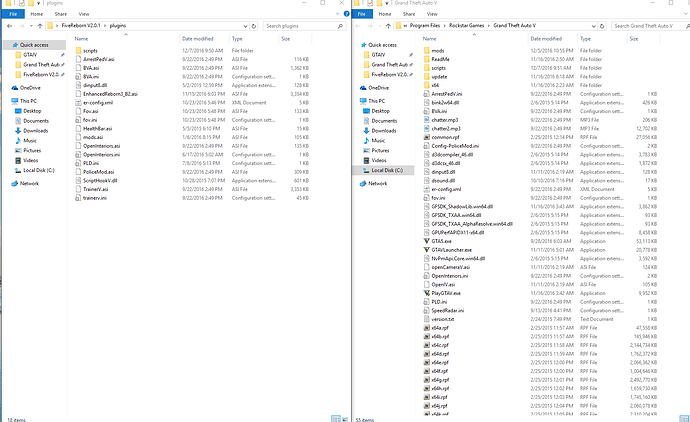This screenshot has width=690, height=422.
Task: Open Home tab in Grand Theft Auto V window
Action: click(x=385, y=14)
